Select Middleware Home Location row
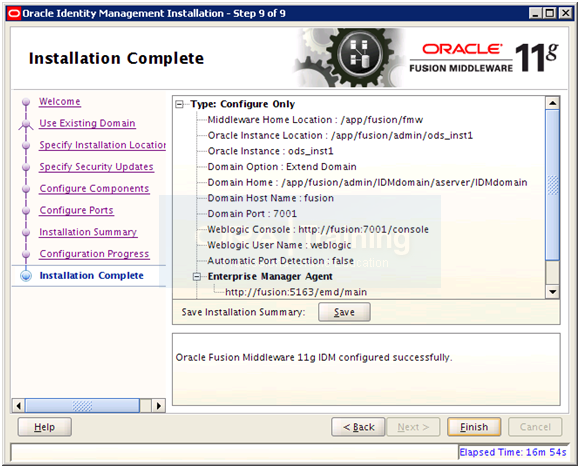 click(315, 120)
